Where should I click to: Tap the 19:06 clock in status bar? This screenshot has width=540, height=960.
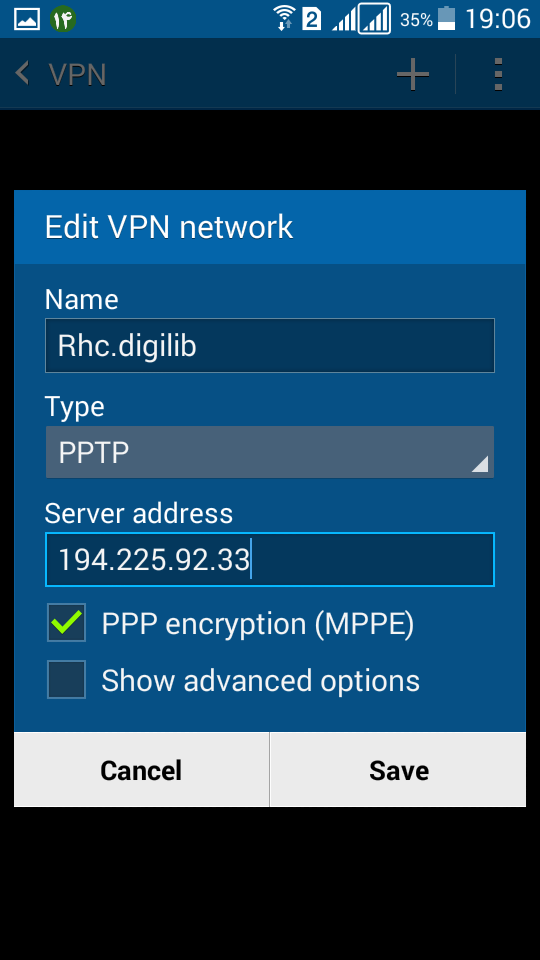pyautogui.click(x=497, y=19)
